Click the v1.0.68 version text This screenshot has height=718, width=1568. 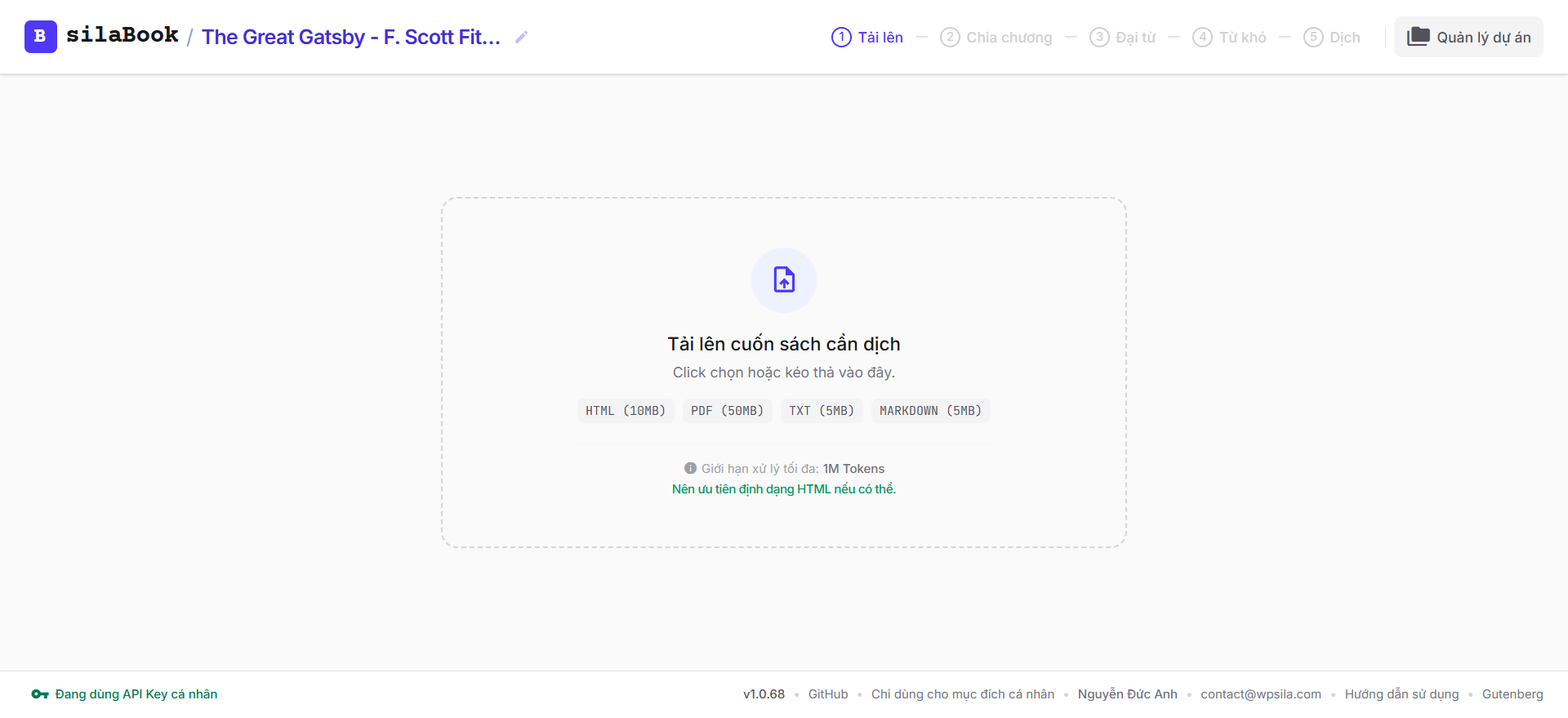coord(764,694)
